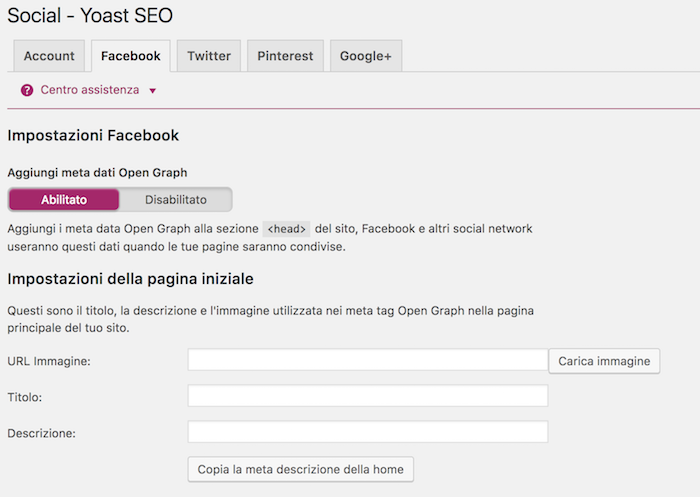
Task: Click the question mark help icon
Action: pyautogui.click(x=27, y=90)
